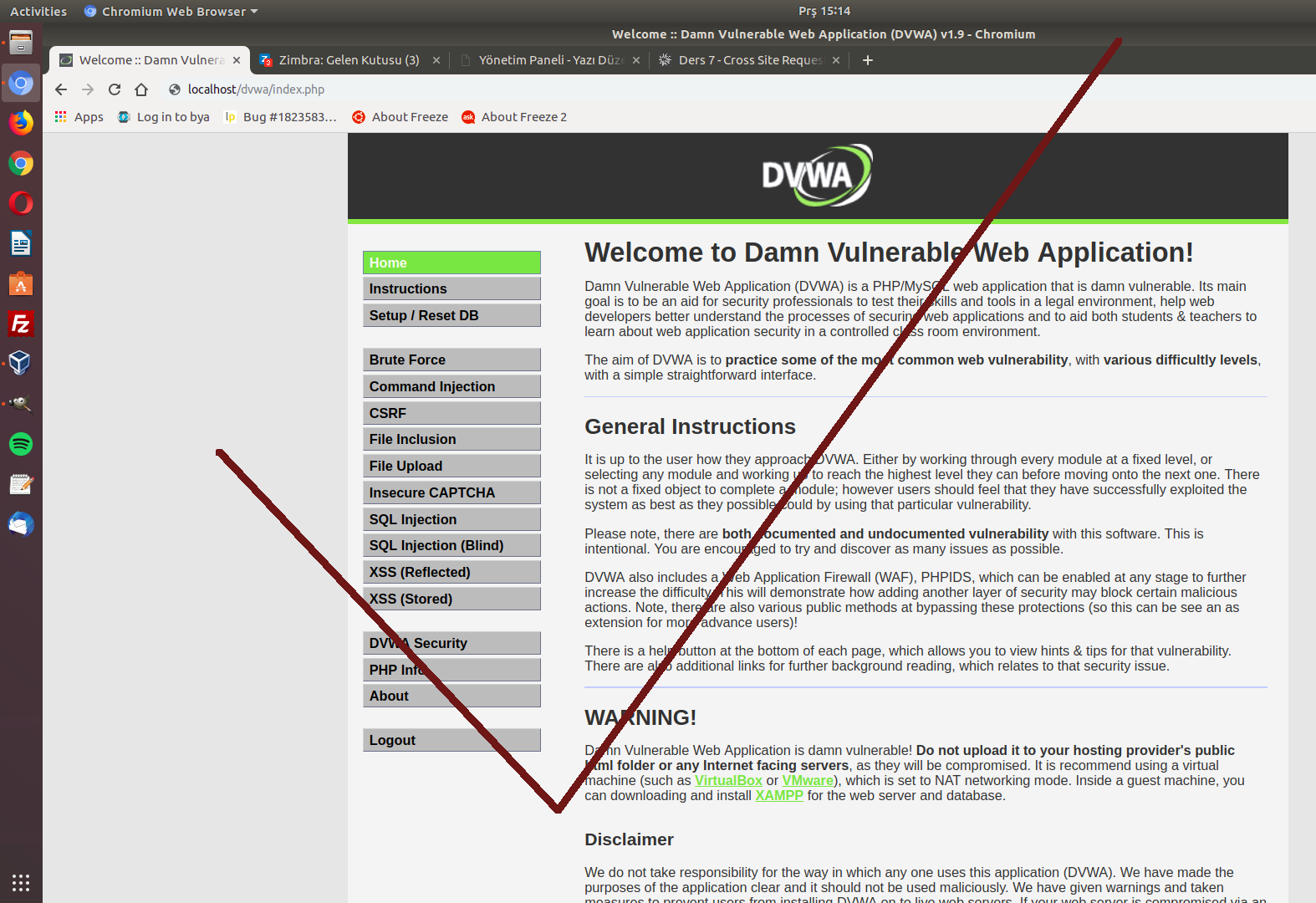Close the Zimbra Gelen Kutusu tab

click(436, 60)
